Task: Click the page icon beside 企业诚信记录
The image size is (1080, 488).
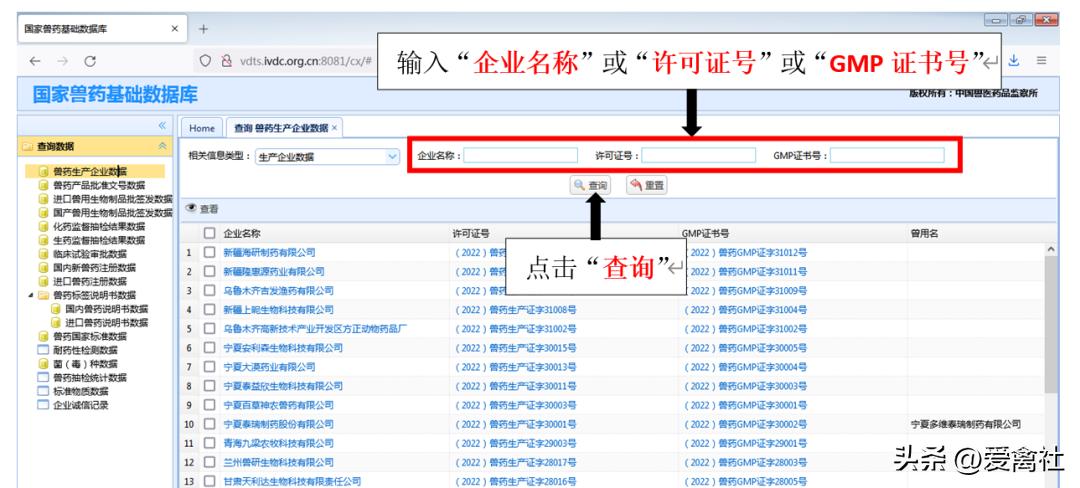Action: (x=43, y=405)
